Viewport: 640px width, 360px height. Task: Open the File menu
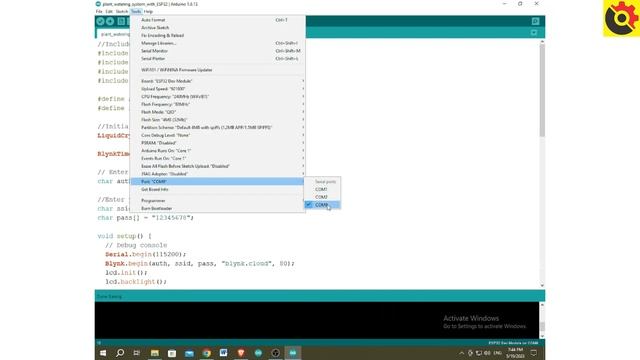point(99,11)
